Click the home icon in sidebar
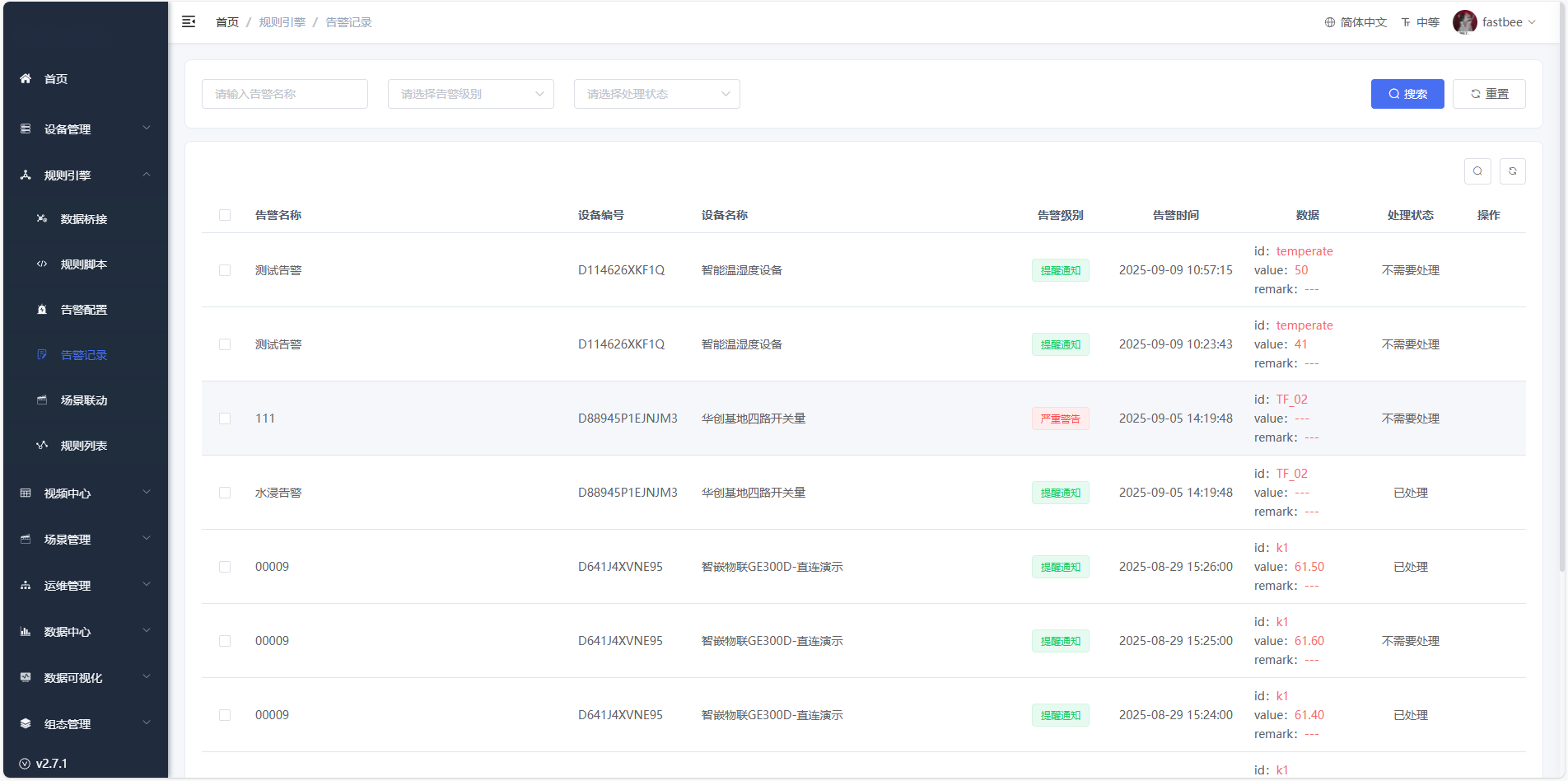Image resolution: width=1568 pixels, height=781 pixels. (26, 79)
